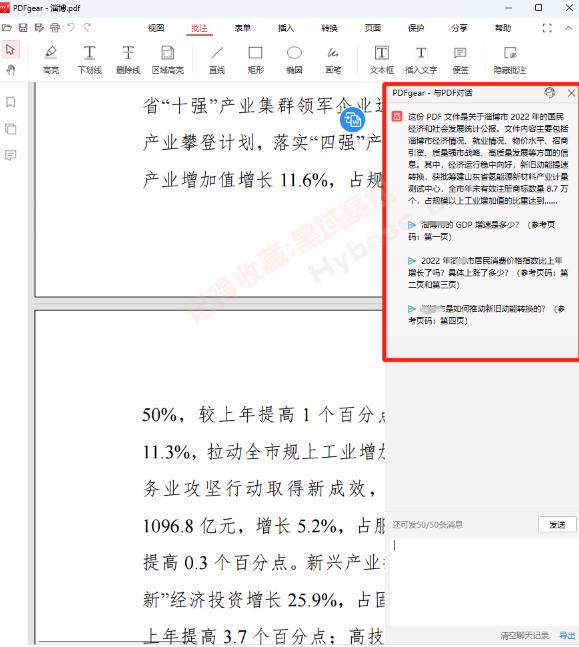Image resolution: width=579 pixels, height=647 pixels.
Task: Open the comments sidebar panel
Action: (x=11, y=156)
